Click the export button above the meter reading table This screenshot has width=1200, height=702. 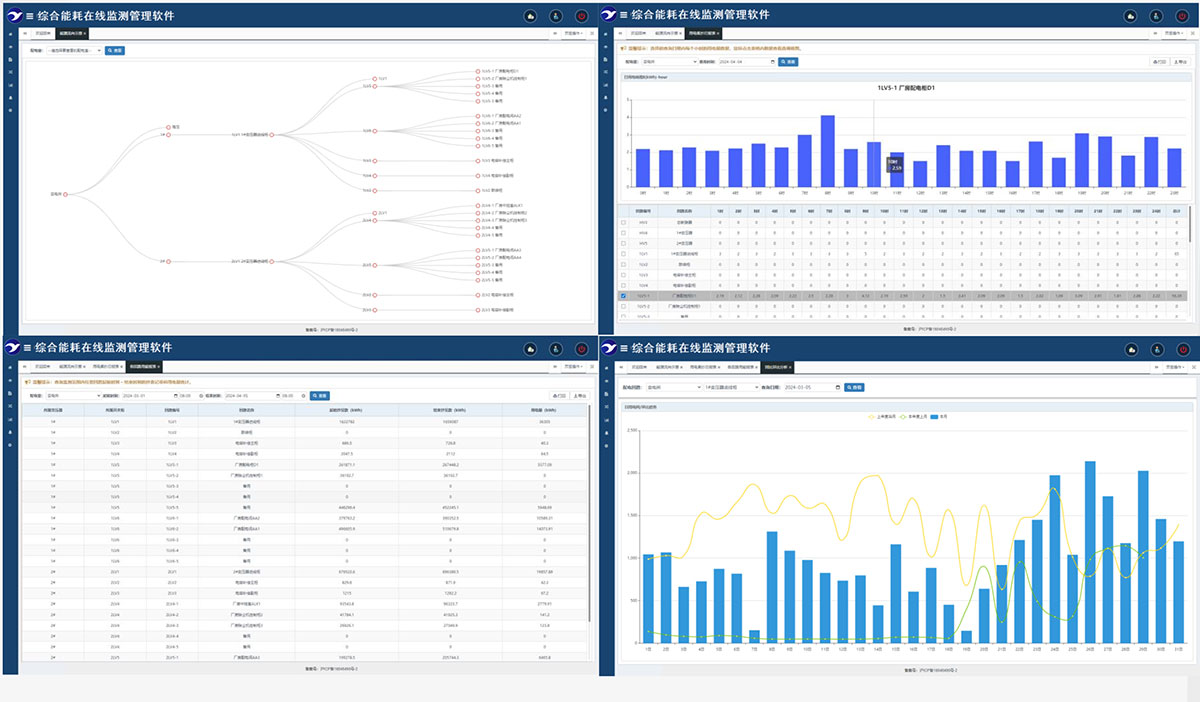click(x=579, y=395)
